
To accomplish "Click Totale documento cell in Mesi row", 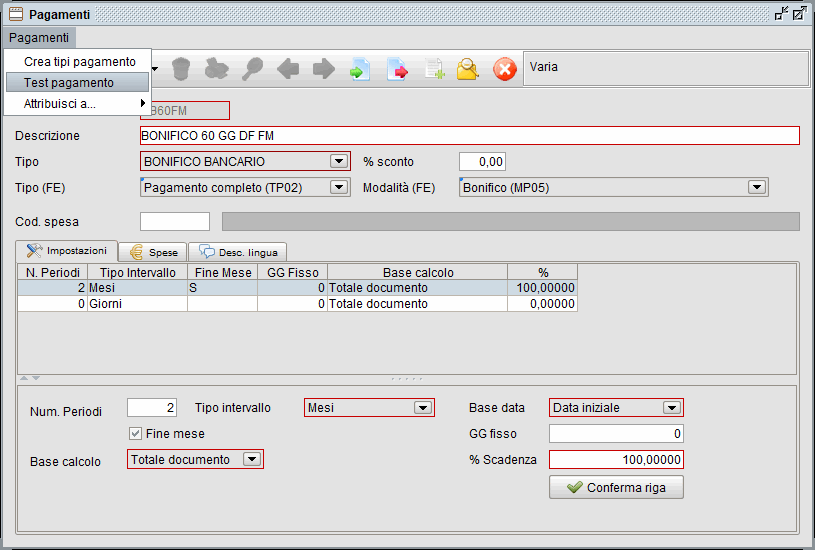I will [418, 288].
